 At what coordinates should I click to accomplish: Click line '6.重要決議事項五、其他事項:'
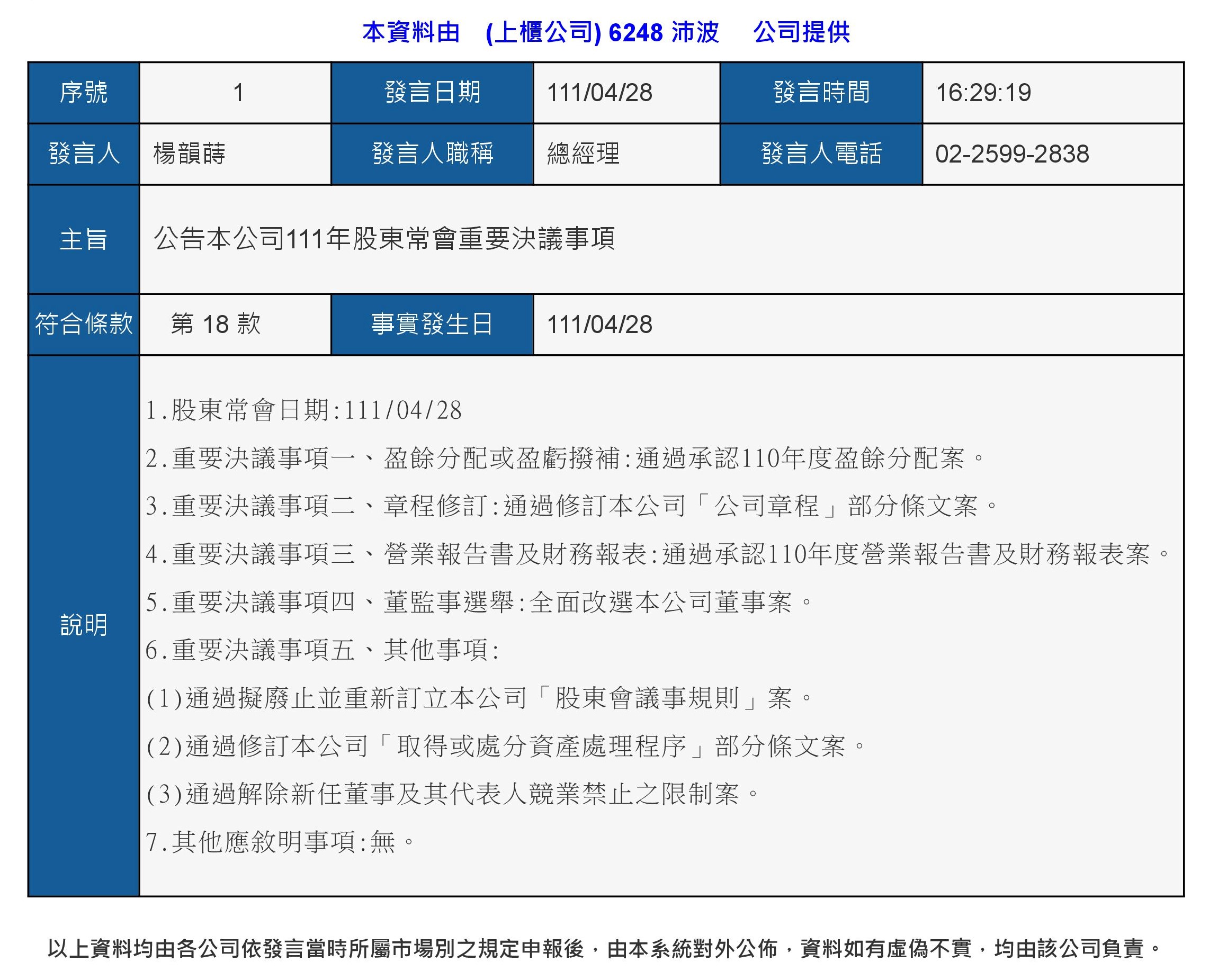[323, 650]
